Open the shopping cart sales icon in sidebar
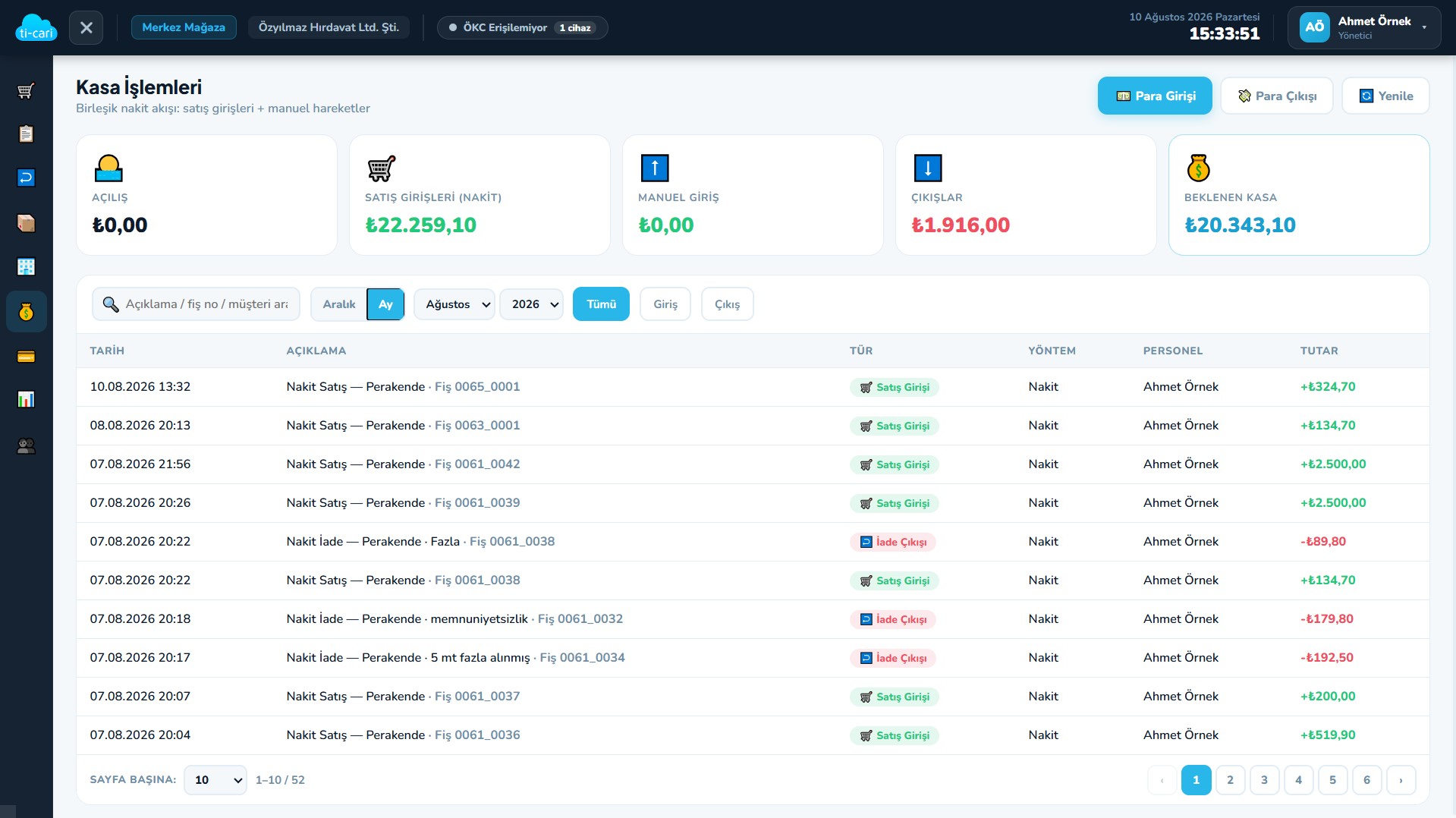Viewport: 1456px width, 818px height. click(x=26, y=91)
